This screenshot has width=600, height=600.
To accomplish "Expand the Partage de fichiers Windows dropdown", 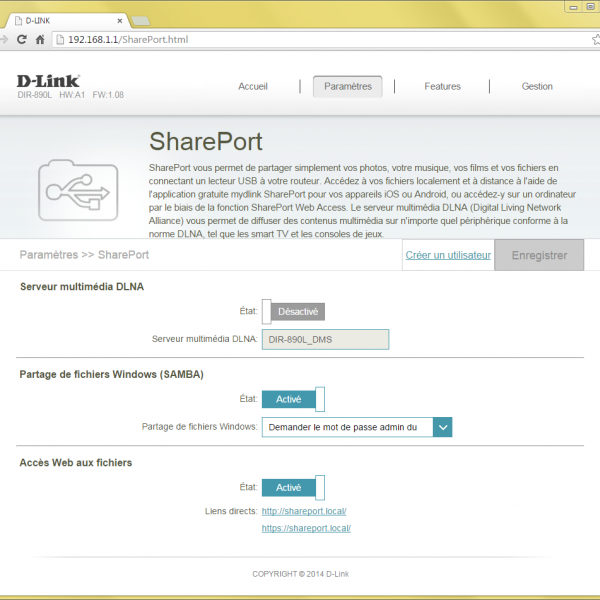I will [x=443, y=427].
